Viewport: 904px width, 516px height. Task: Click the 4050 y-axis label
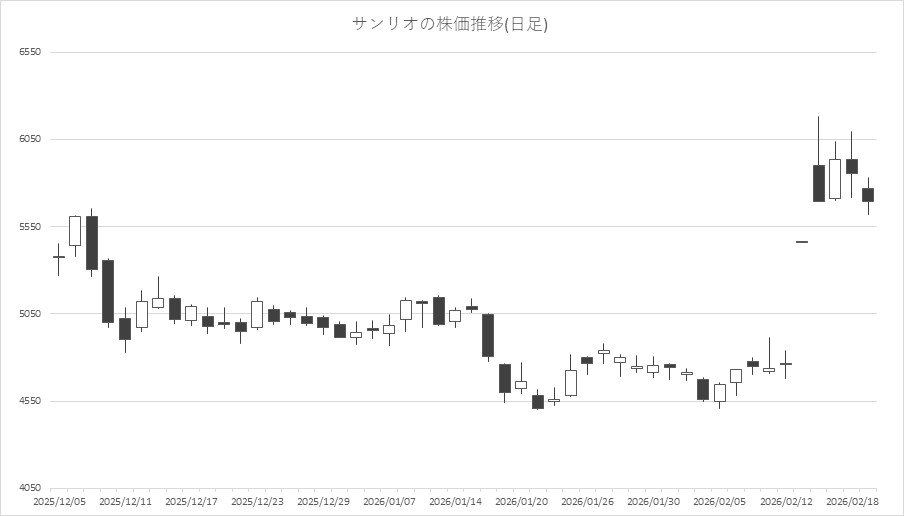tap(29, 489)
